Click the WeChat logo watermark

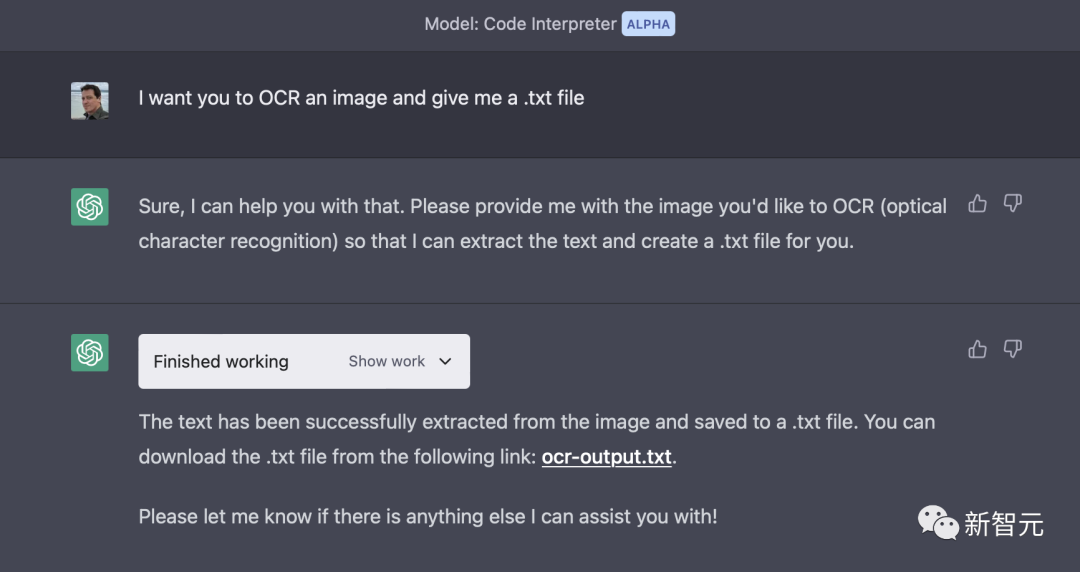(938, 523)
